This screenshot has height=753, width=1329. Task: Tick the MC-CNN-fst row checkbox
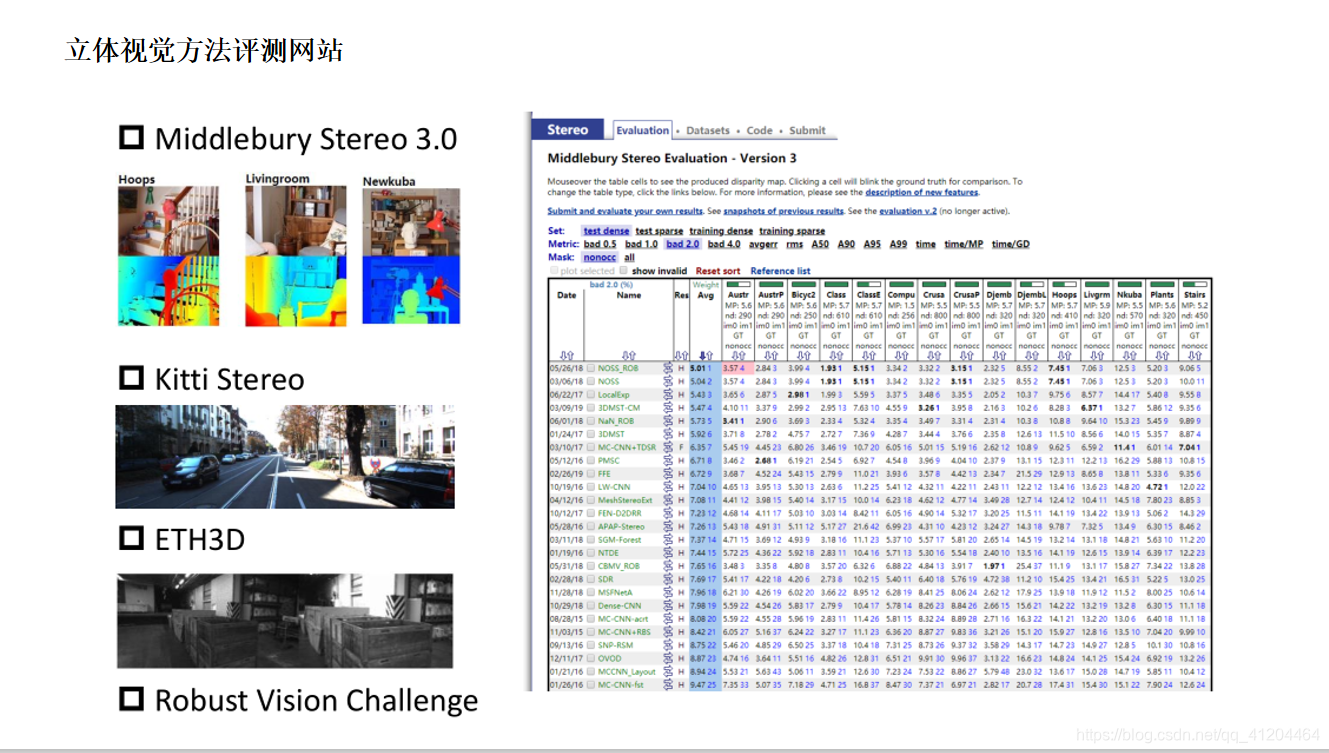pos(591,684)
